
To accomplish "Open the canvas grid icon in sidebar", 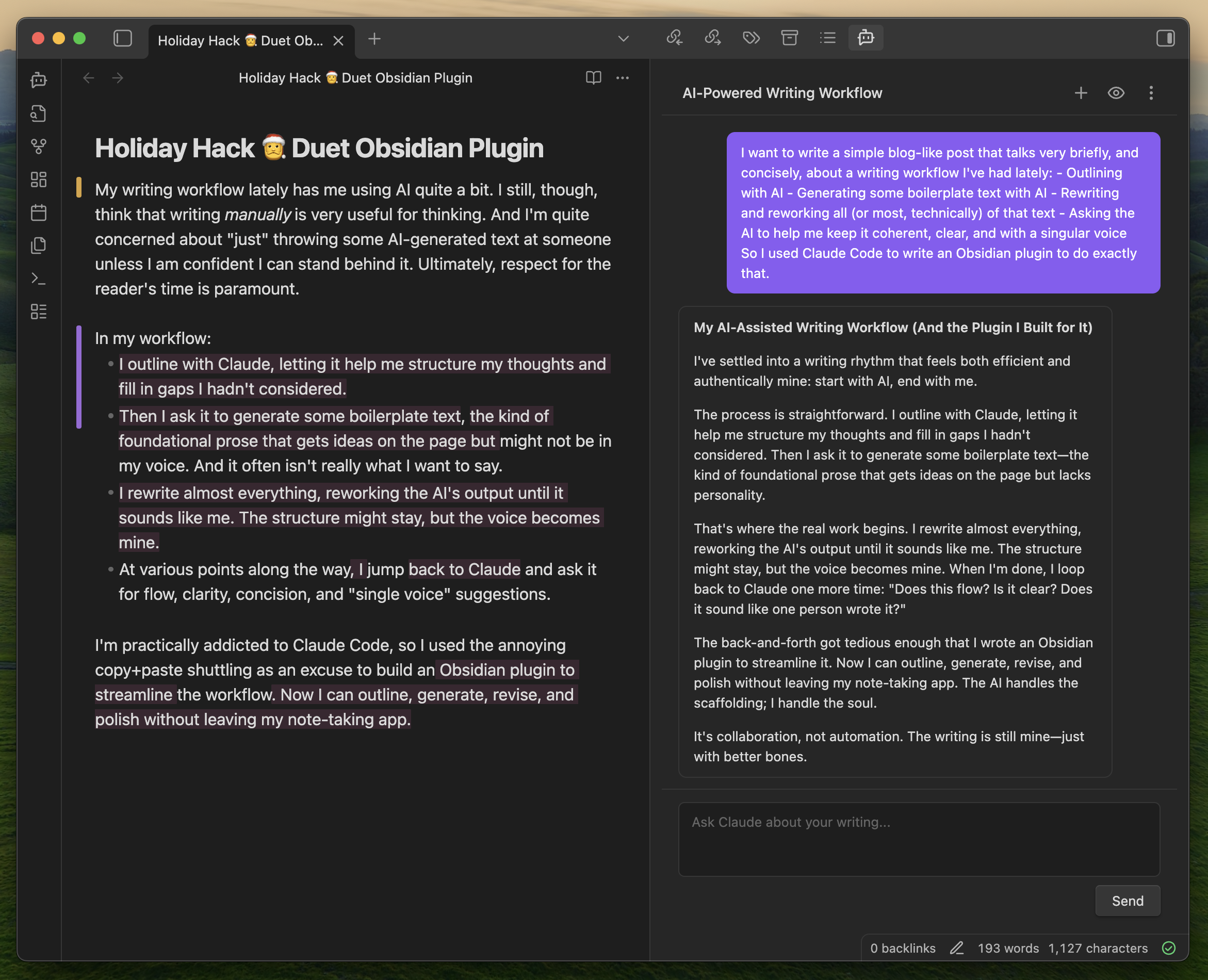I will point(38,179).
